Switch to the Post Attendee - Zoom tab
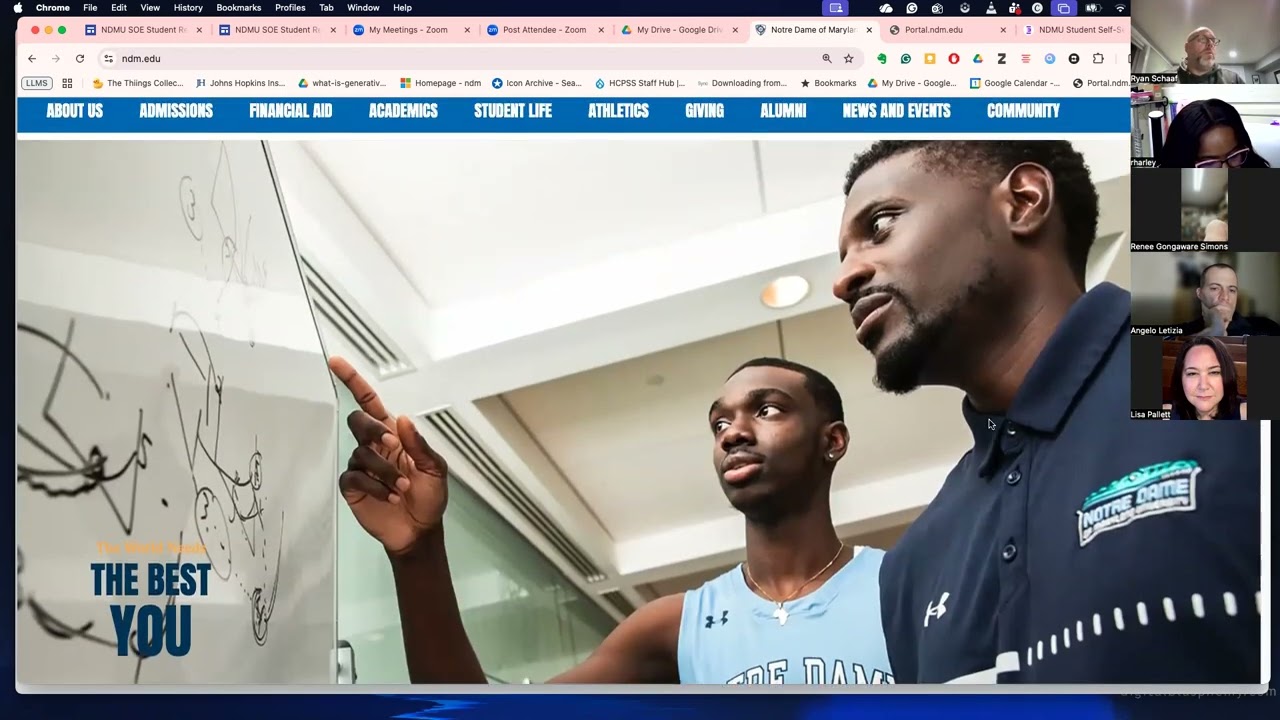 [x=544, y=30]
